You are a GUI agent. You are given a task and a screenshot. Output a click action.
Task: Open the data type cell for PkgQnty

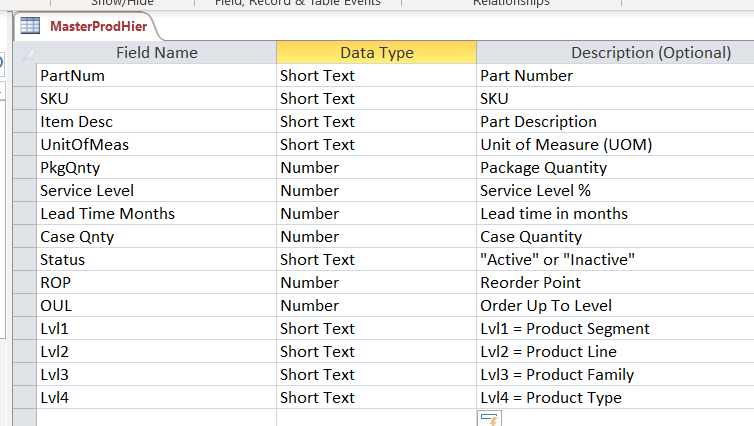click(377, 168)
